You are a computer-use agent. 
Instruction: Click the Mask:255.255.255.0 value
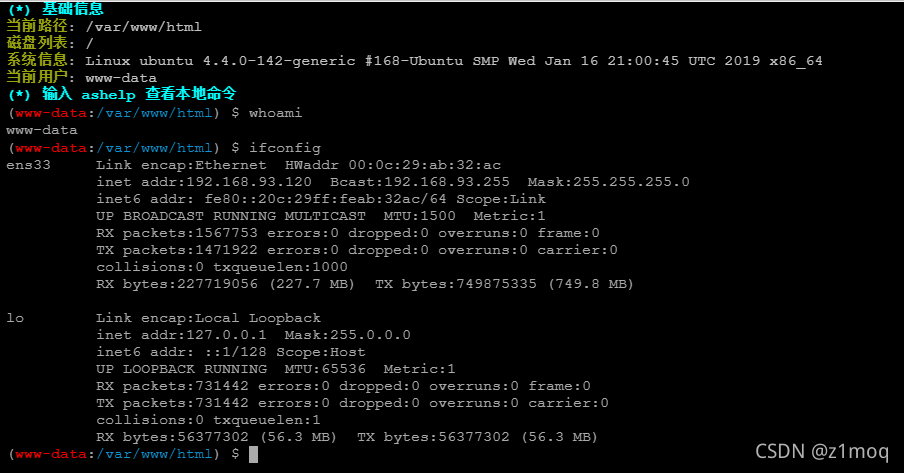point(608,182)
